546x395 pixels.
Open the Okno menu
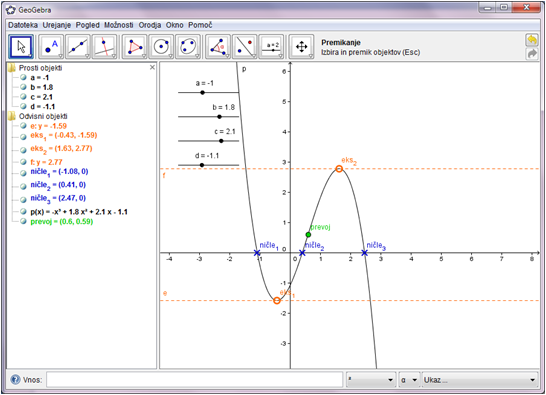pyautogui.click(x=174, y=25)
